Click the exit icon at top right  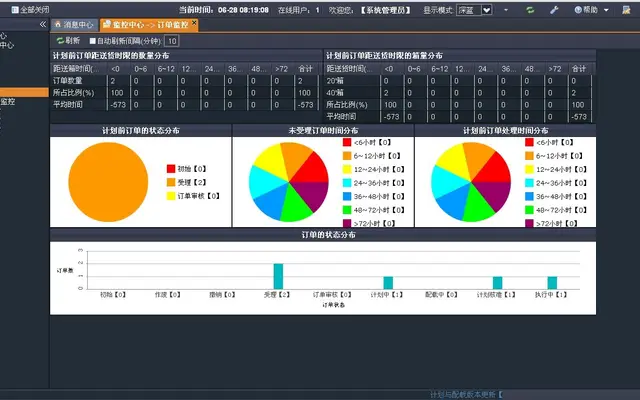tap(626, 10)
